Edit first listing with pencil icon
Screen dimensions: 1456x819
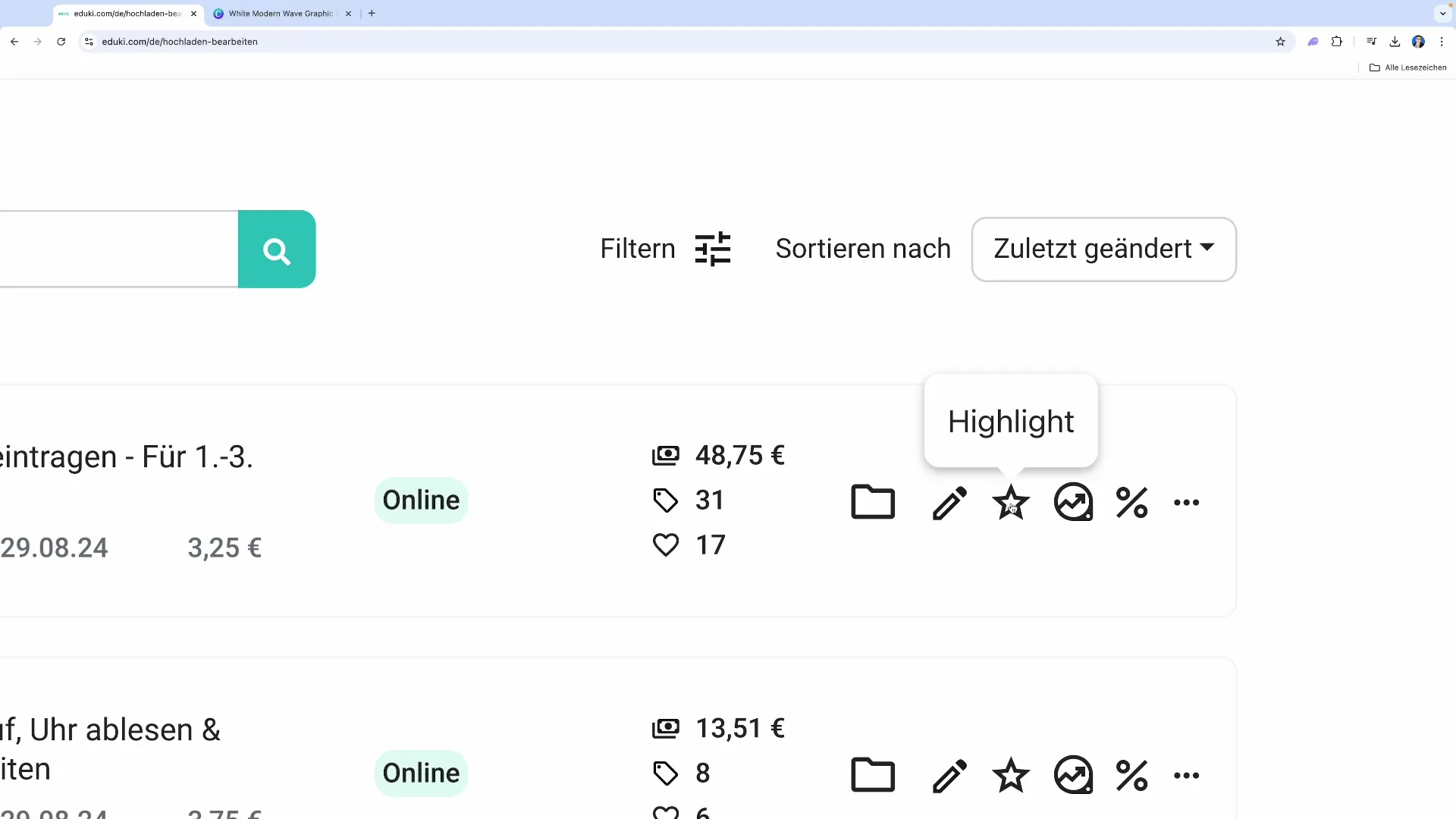(949, 502)
